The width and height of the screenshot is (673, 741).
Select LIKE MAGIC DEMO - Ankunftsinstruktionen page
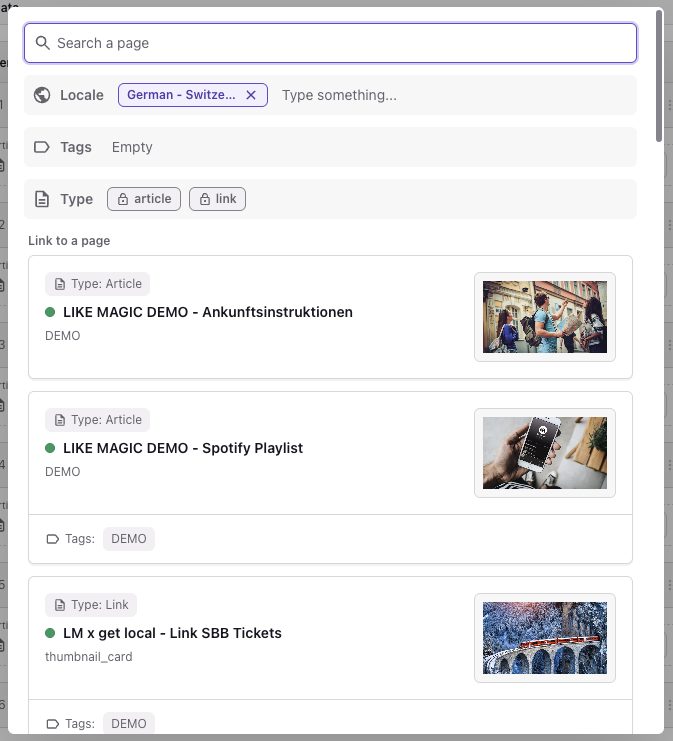[208, 312]
